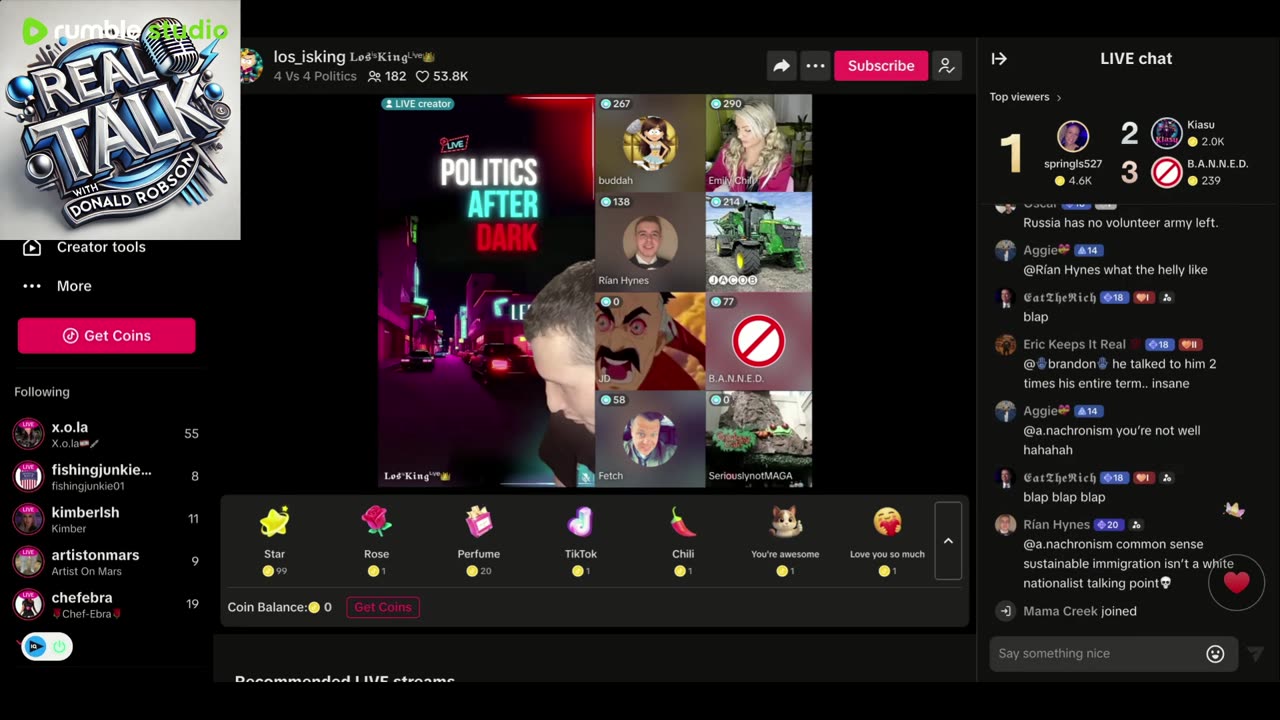Click the Say something nice chat input

click(1095, 653)
